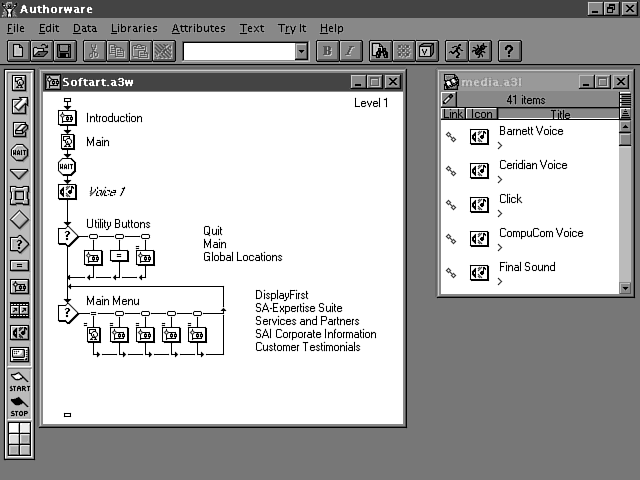Screen dimensions: 640x480
Task: Click the Paste clipboard toolbar icon
Action: [x=141, y=51]
